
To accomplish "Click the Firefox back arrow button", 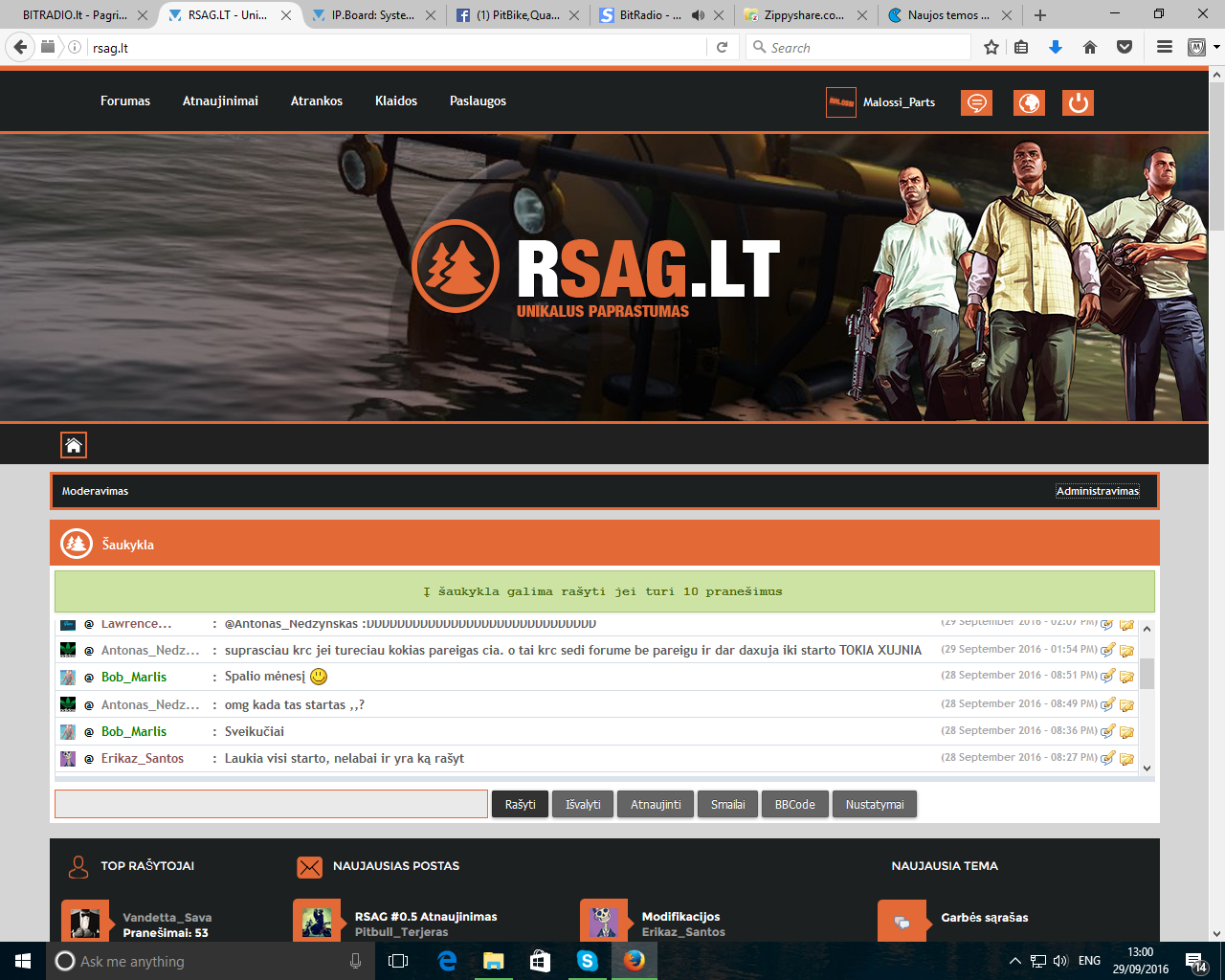I will pos(22,47).
